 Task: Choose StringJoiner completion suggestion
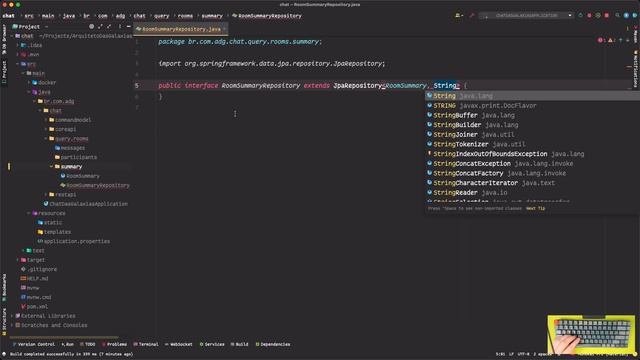[532, 135]
